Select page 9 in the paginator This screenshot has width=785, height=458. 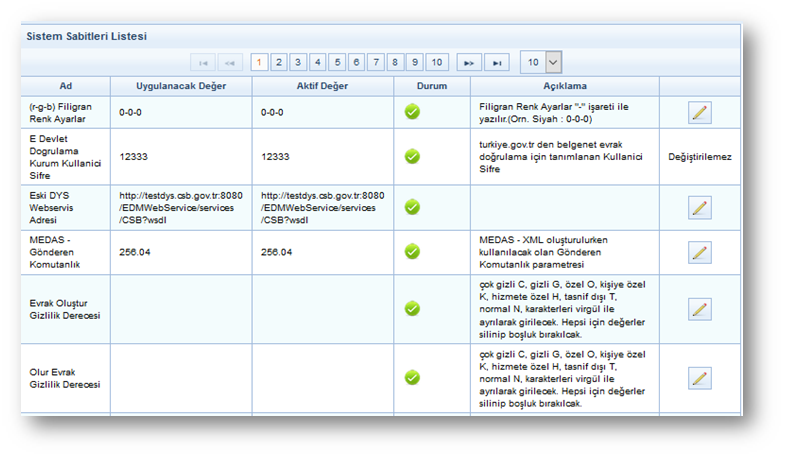pos(415,63)
